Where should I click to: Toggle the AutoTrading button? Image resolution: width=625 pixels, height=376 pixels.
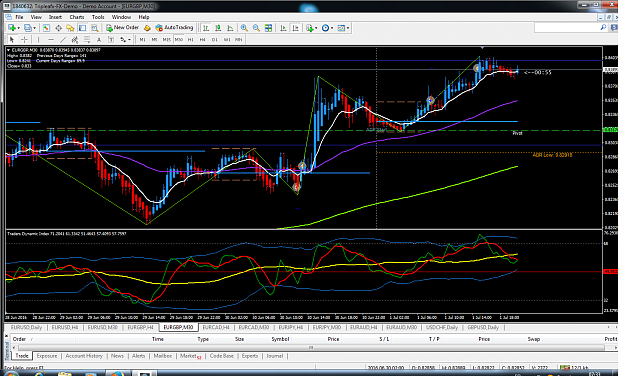click(x=174, y=28)
